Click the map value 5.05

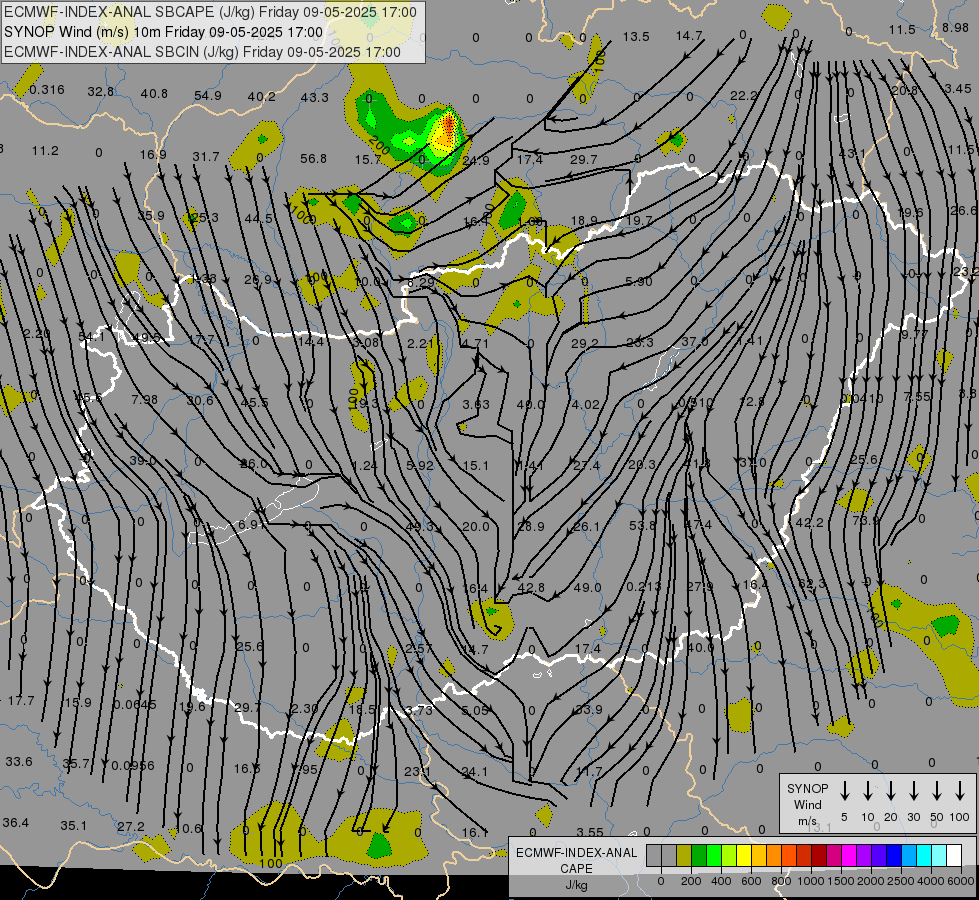pos(475,710)
